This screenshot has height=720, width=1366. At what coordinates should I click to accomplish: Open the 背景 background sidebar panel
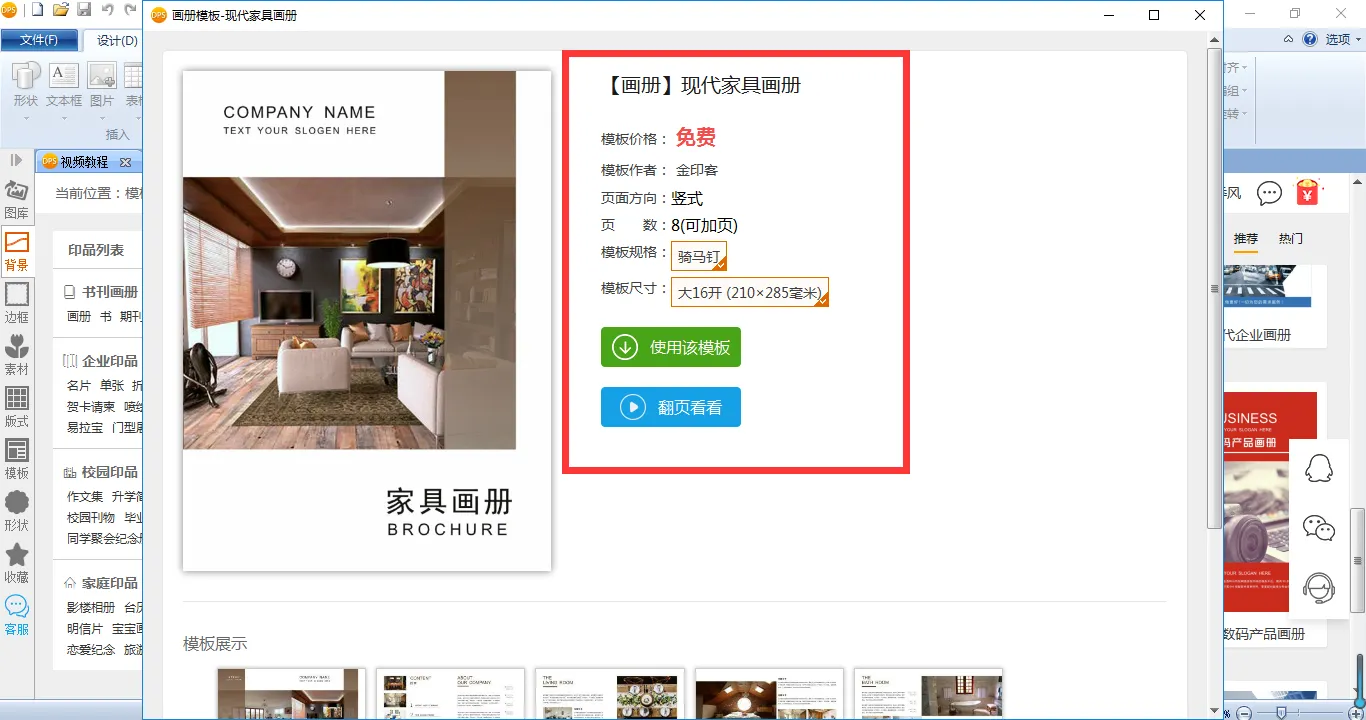(x=16, y=252)
